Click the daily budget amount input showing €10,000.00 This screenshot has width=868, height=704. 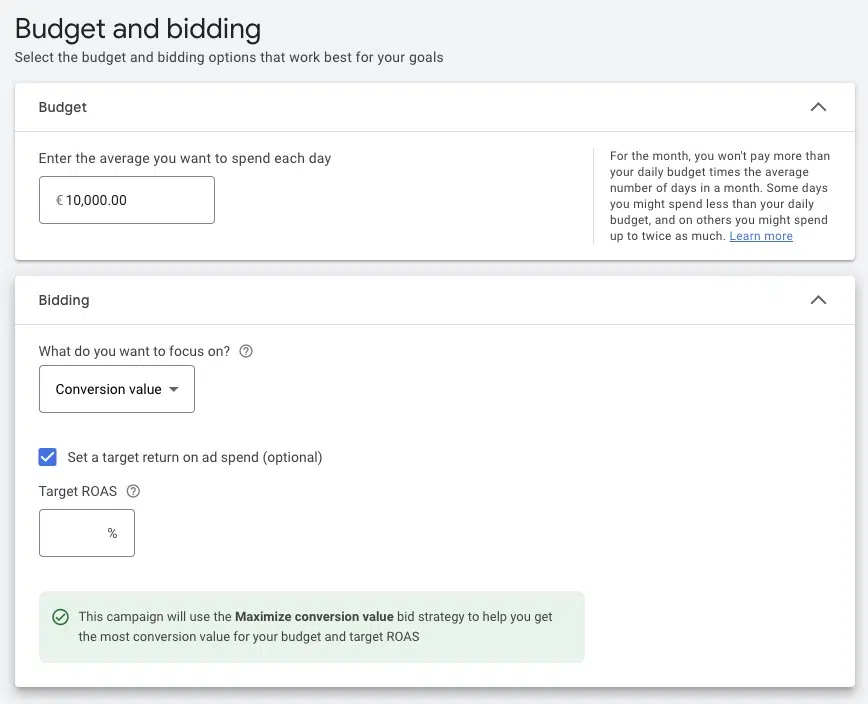(x=126, y=199)
